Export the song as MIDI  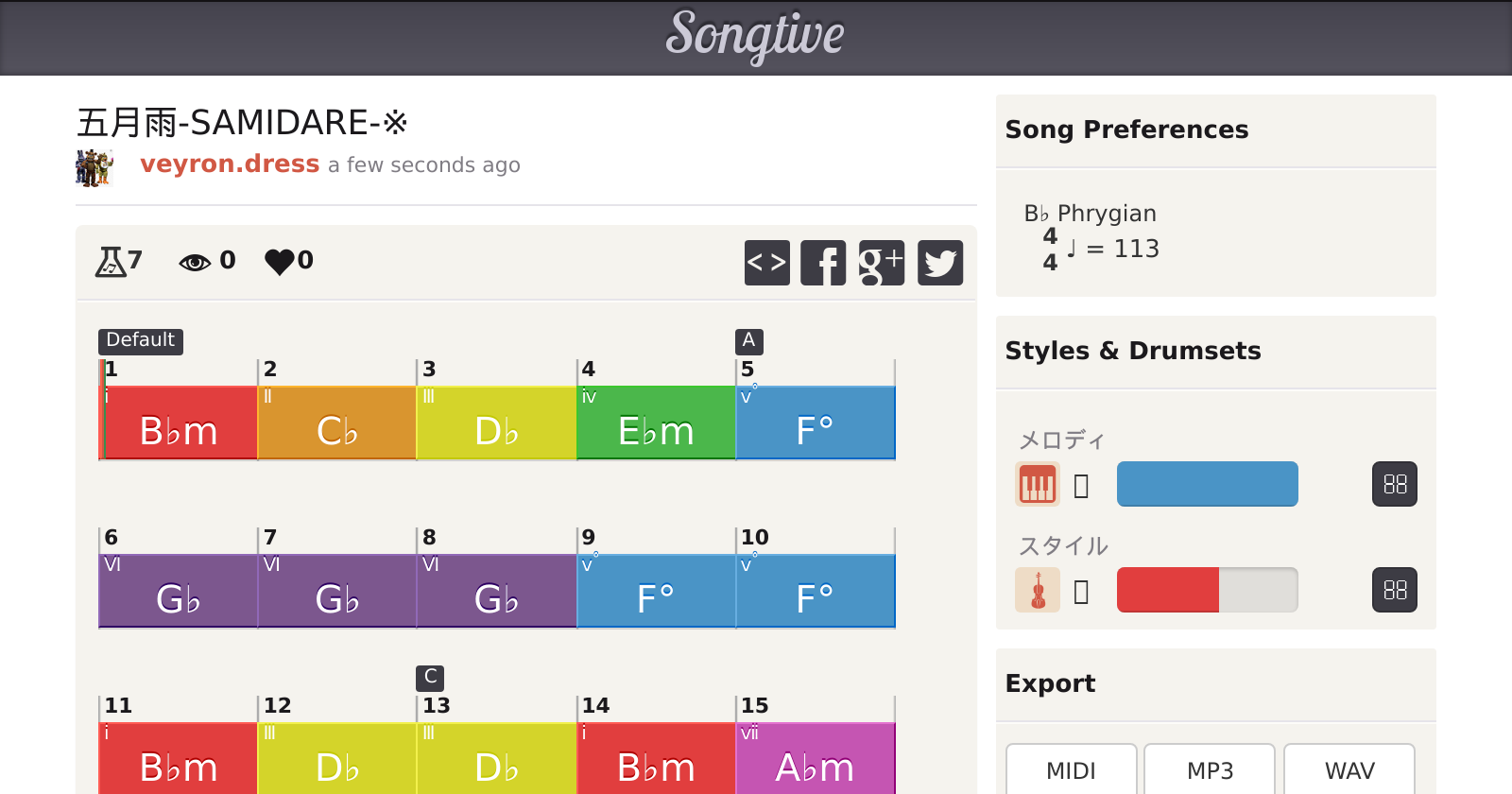(x=1071, y=769)
